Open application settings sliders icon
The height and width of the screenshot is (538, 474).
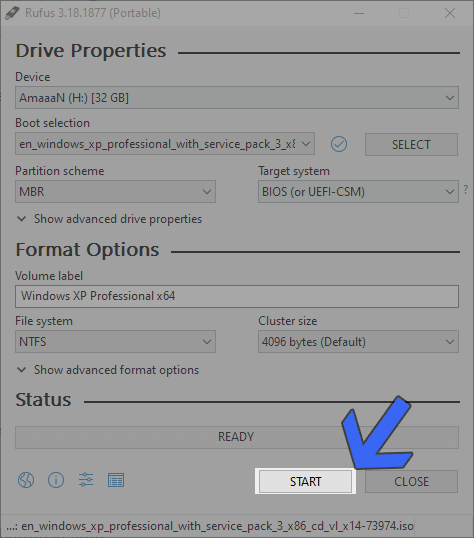tap(86, 480)
